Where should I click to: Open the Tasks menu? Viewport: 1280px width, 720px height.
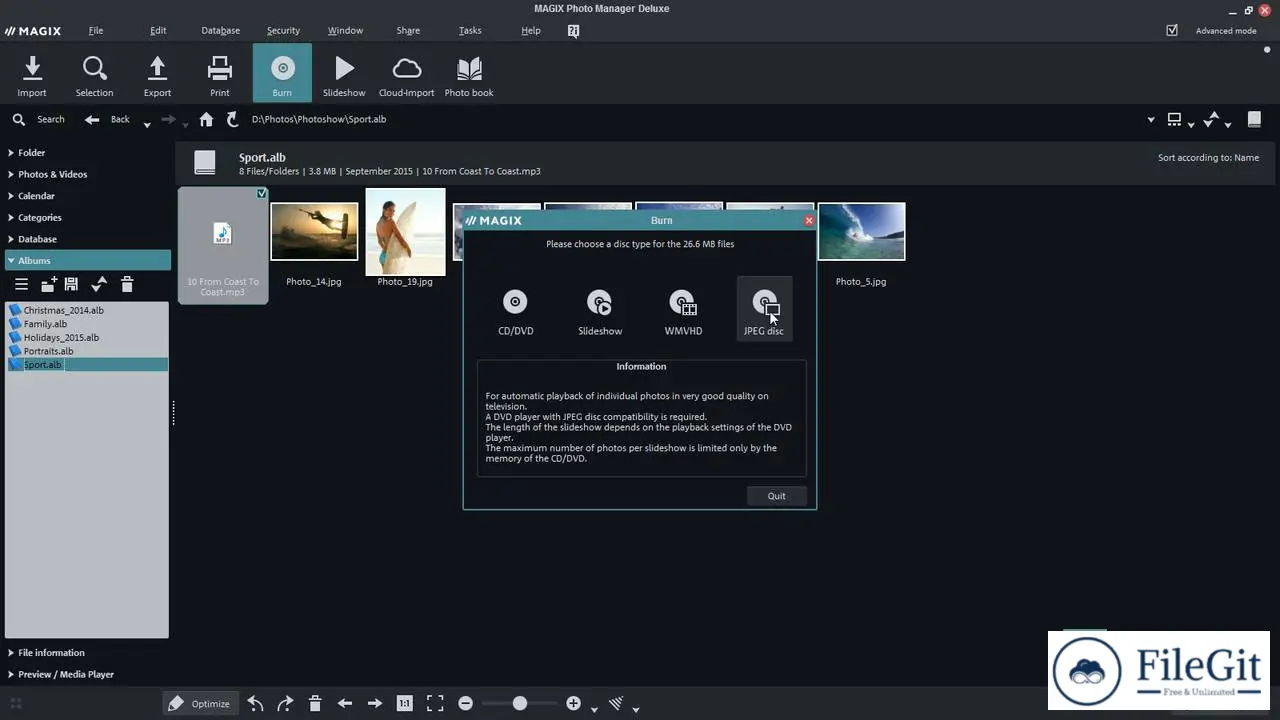pos(470,31)
